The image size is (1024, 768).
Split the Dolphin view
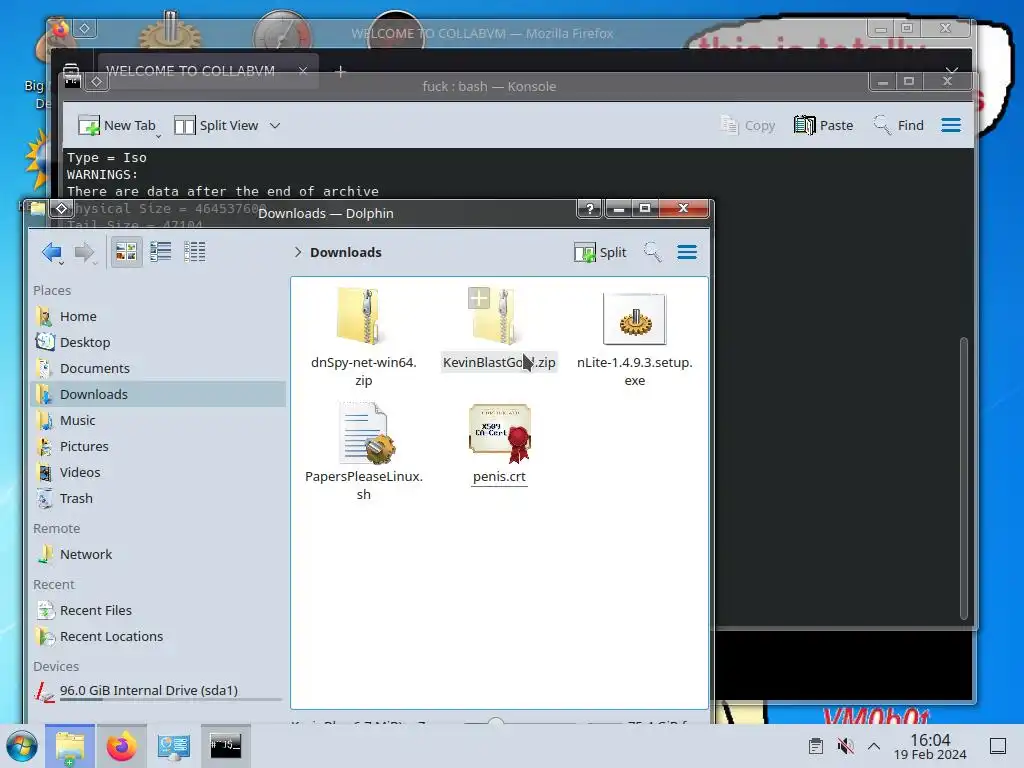coord(600,252)
